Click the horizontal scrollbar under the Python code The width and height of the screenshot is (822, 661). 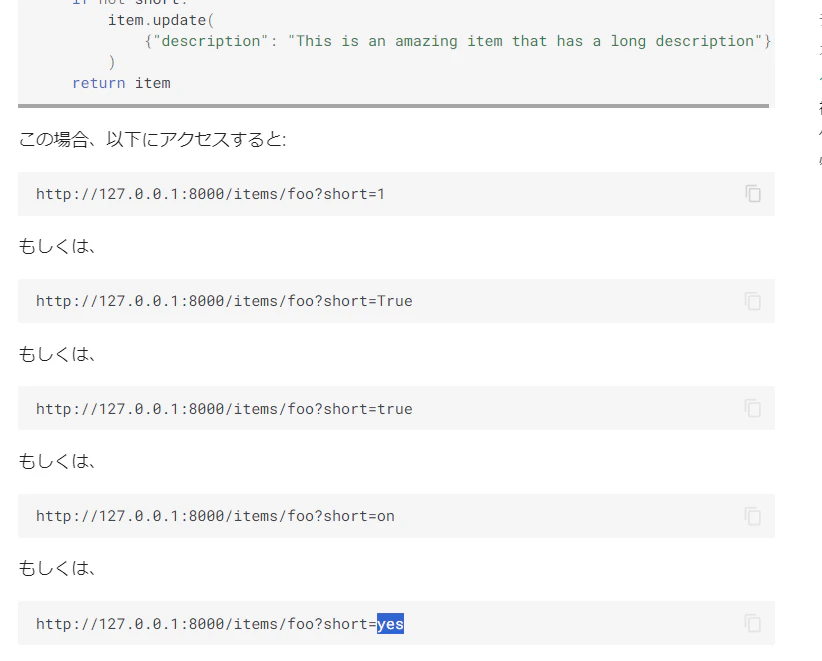[x=393, y=106]
